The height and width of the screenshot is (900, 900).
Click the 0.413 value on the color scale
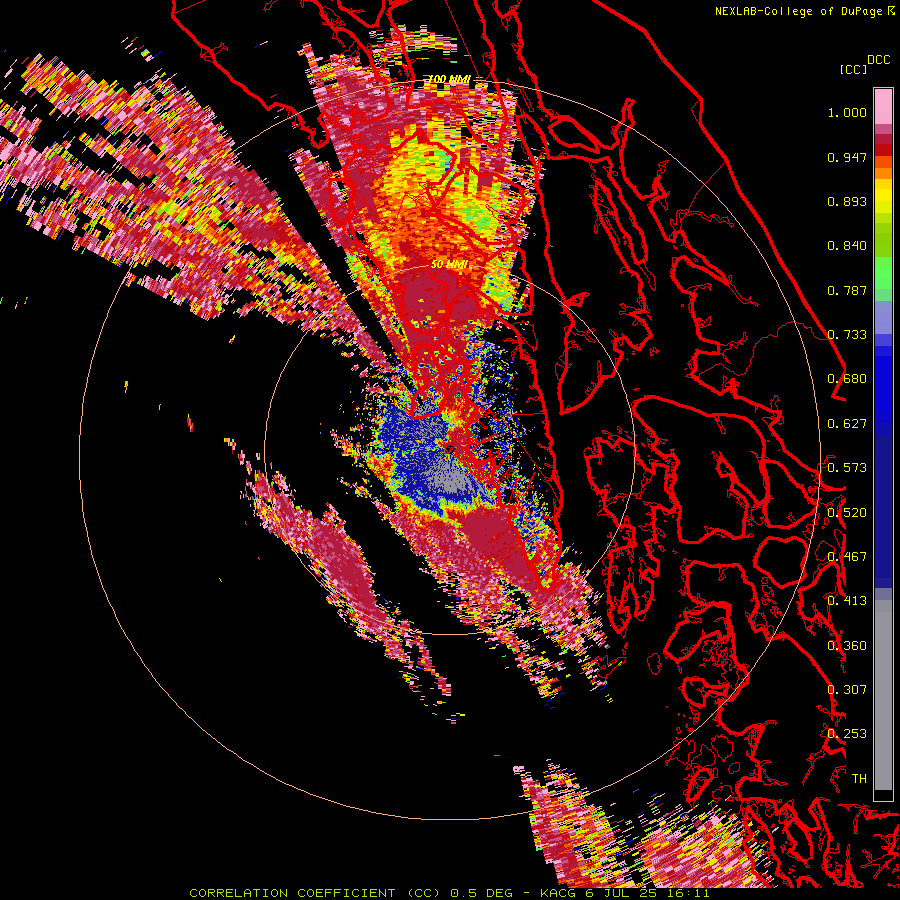[847, 601]
